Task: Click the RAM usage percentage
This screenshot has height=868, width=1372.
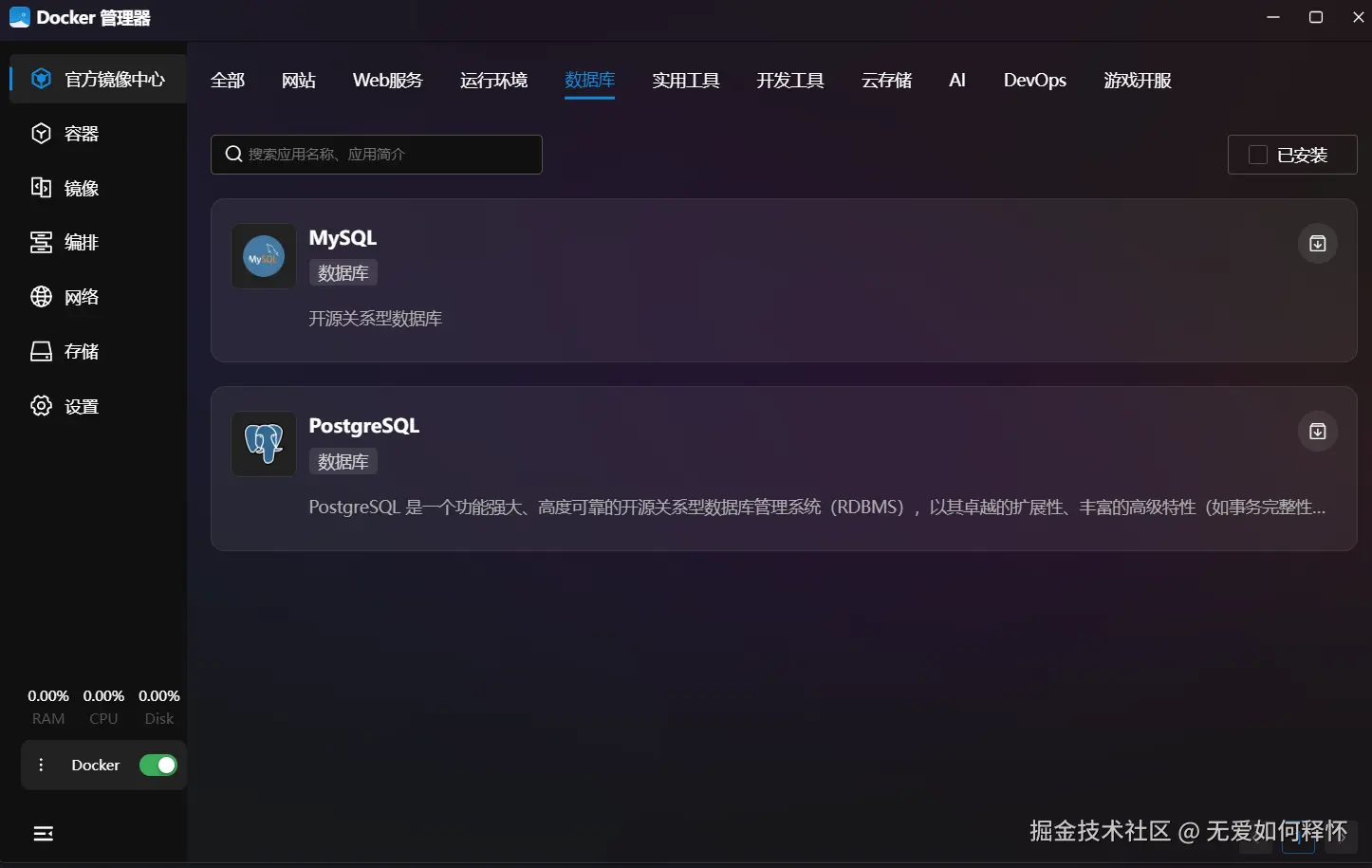Action: point(48,696)
